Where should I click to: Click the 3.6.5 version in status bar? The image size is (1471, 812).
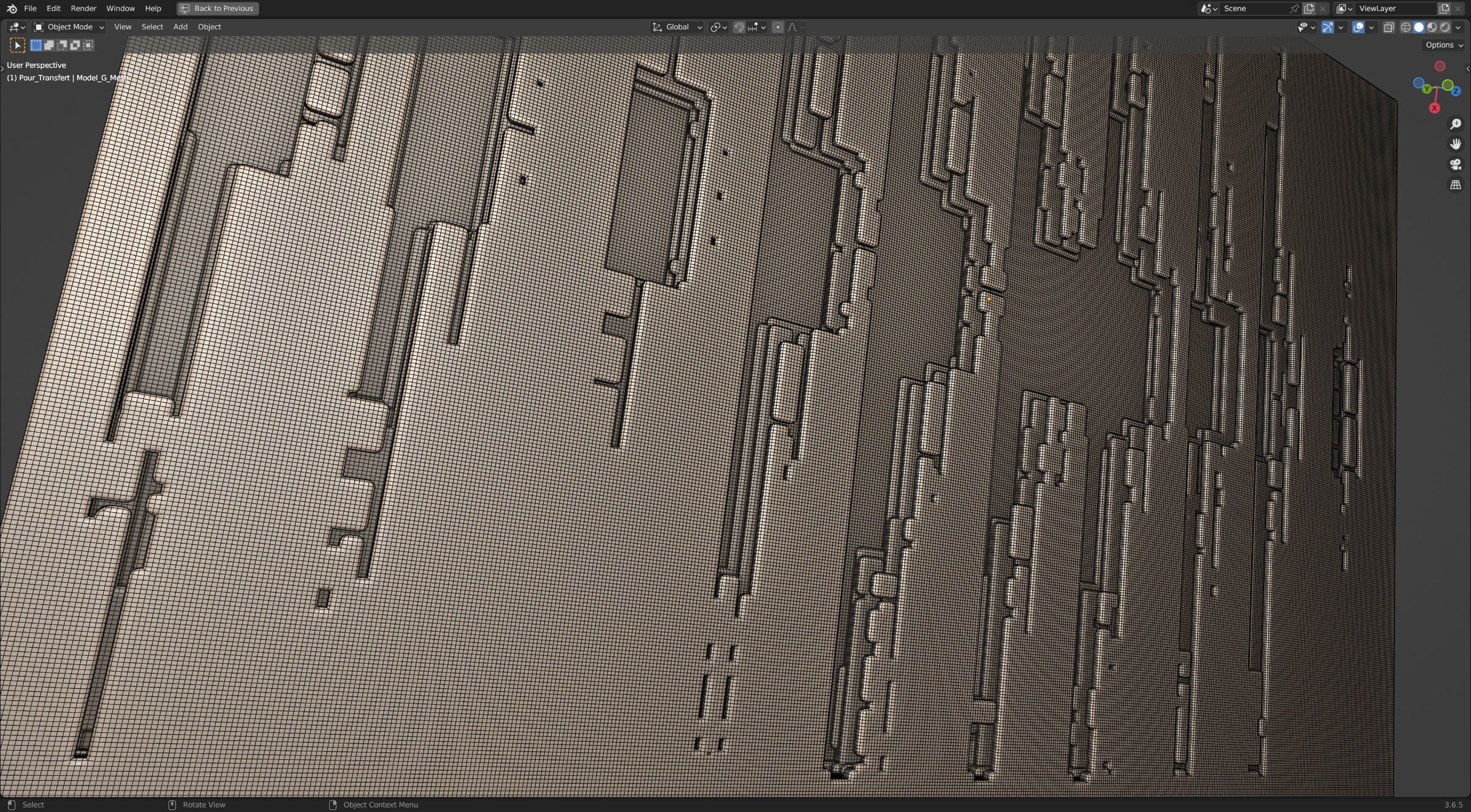(1453, 805)
